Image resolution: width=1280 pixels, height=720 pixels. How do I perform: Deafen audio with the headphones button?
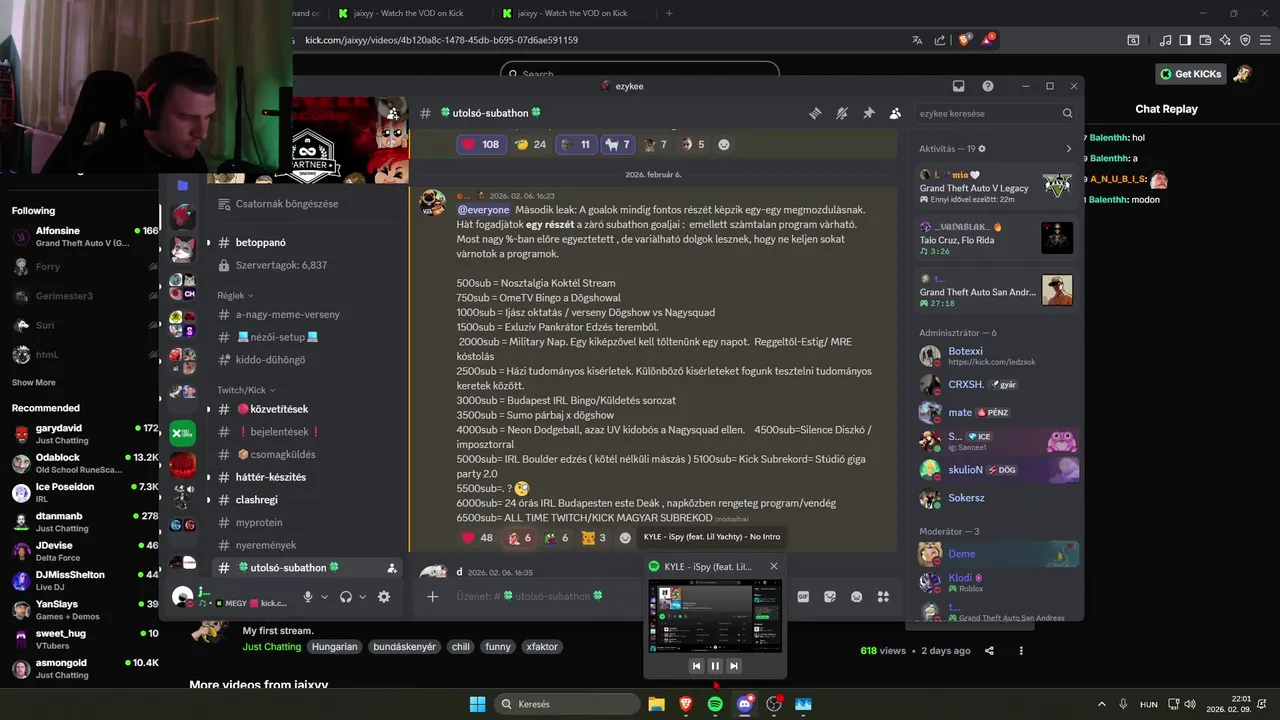(346, 597)
